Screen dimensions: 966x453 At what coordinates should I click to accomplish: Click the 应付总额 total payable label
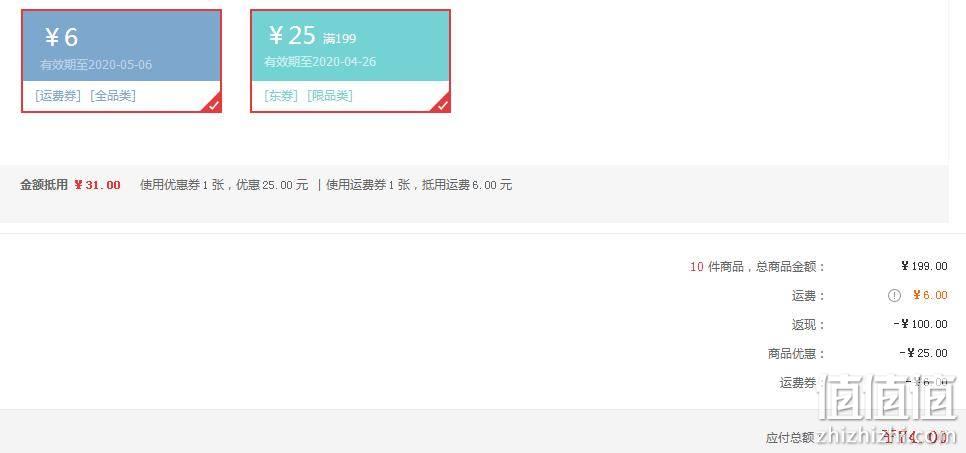pyautogui.click(x=790, y=438)
